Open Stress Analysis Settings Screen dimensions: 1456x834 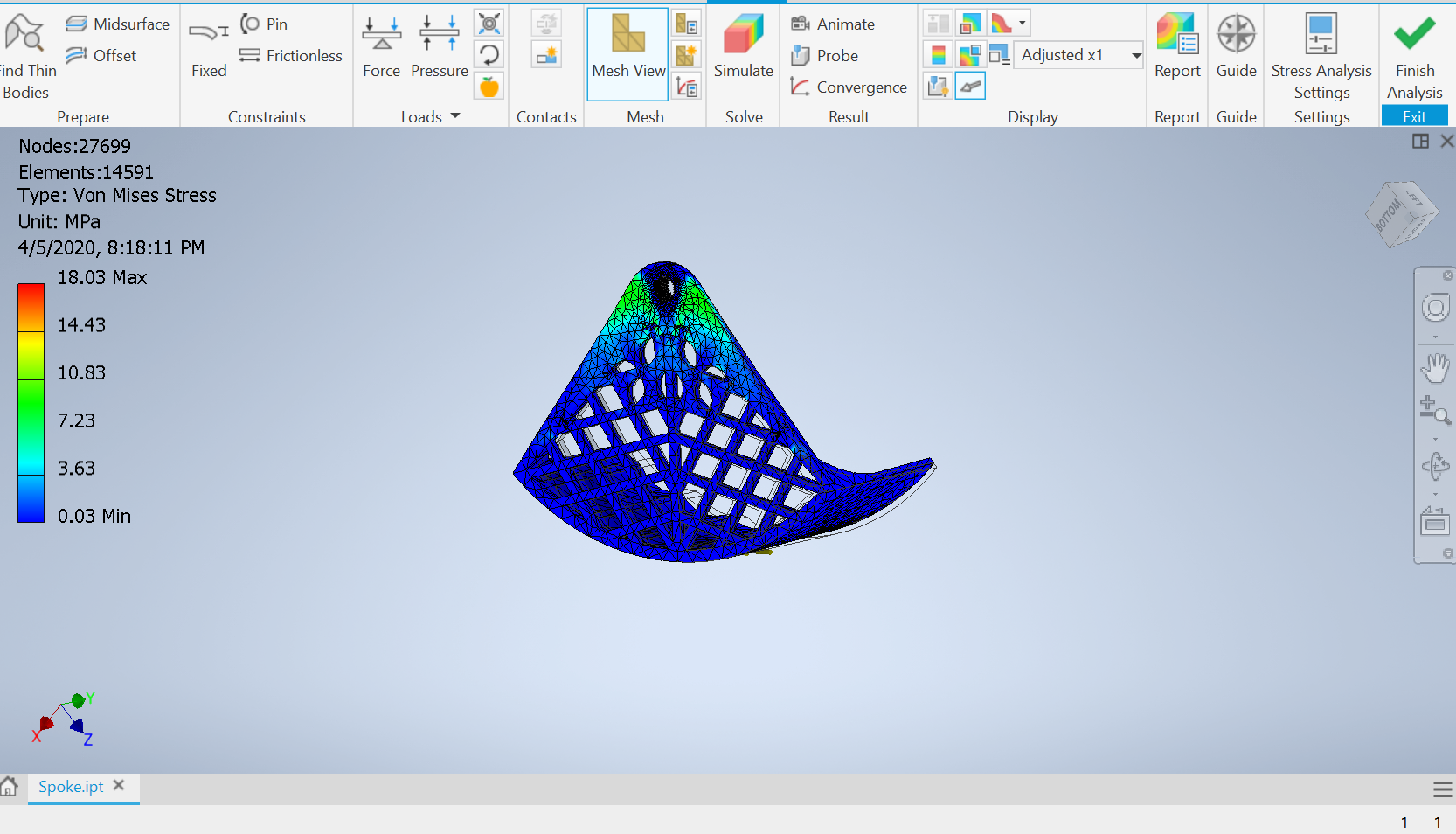point(1321,57)
